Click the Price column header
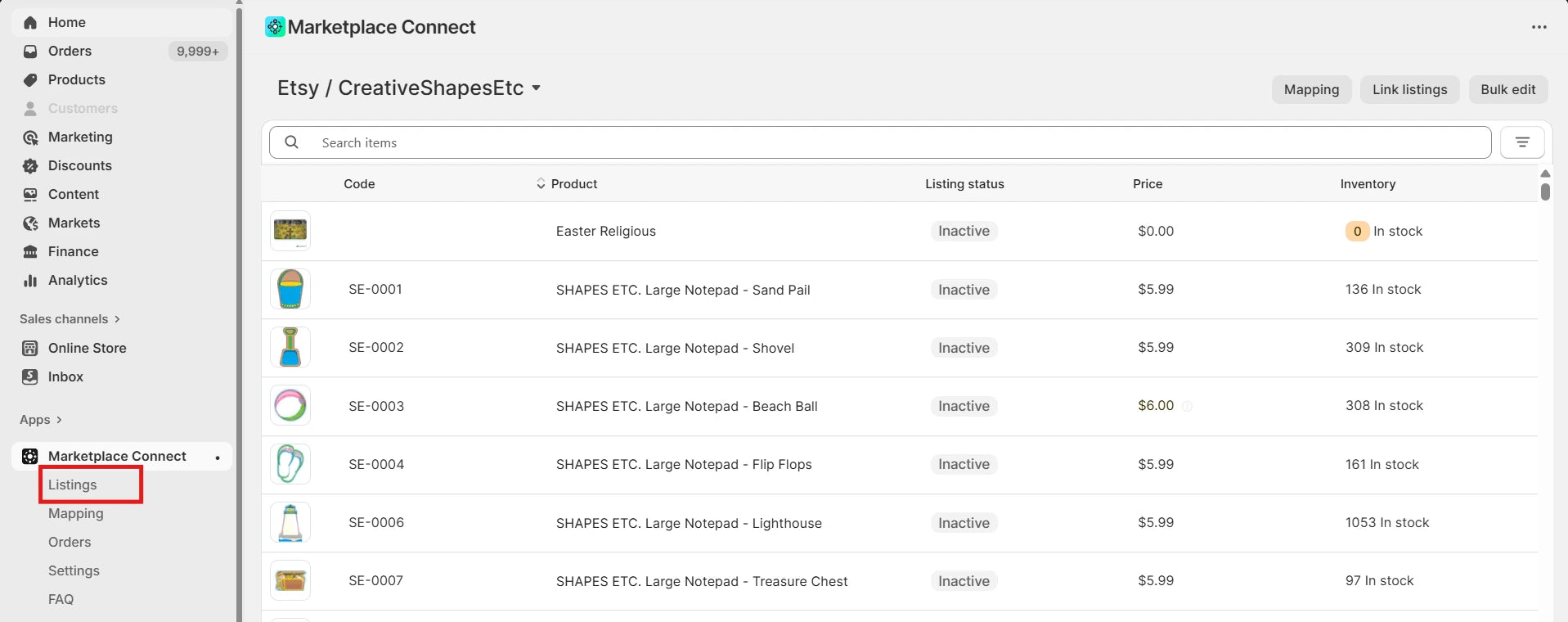The height and width of the screenshot is (622, 1568). [1147, 184]
